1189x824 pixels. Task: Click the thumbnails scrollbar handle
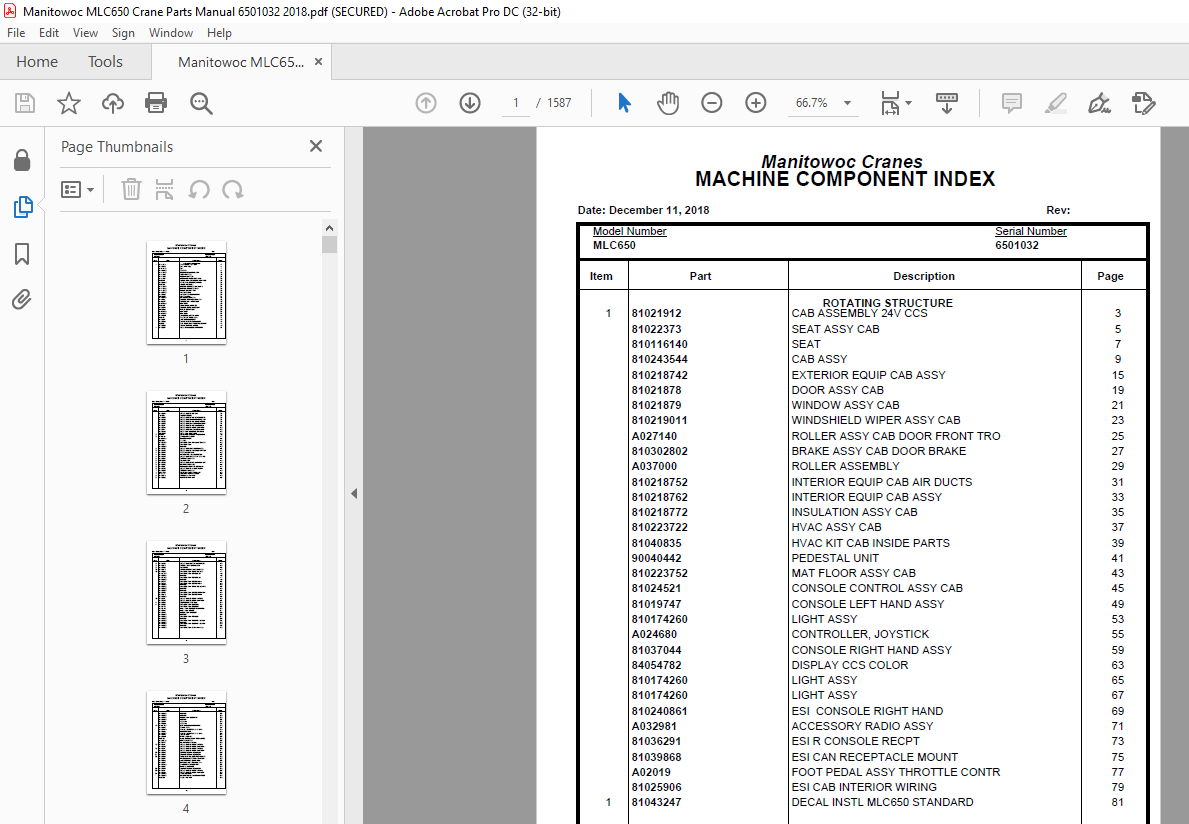329,244
